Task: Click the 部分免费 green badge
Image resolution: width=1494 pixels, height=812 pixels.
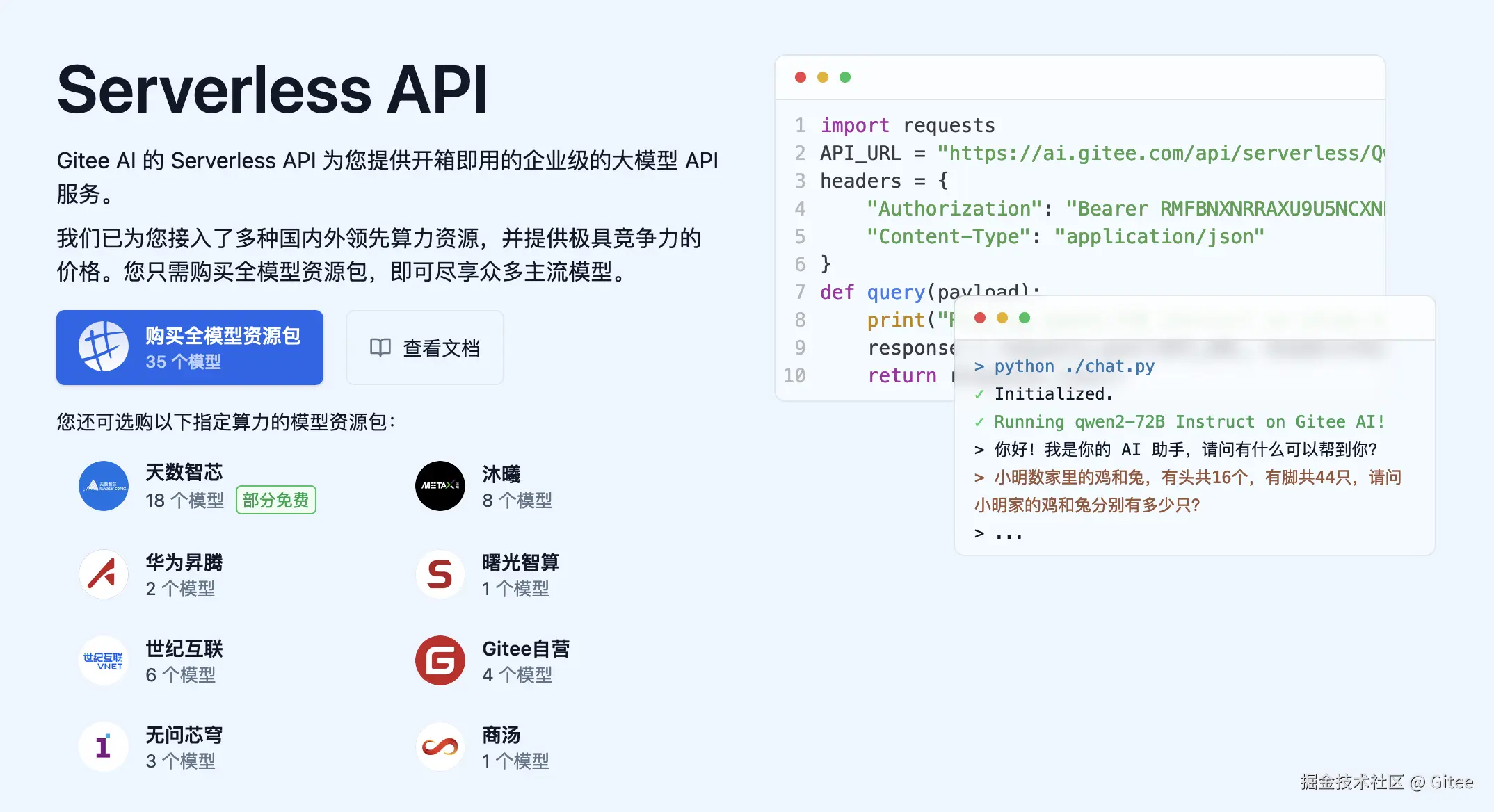Action: tap(275, 500)
